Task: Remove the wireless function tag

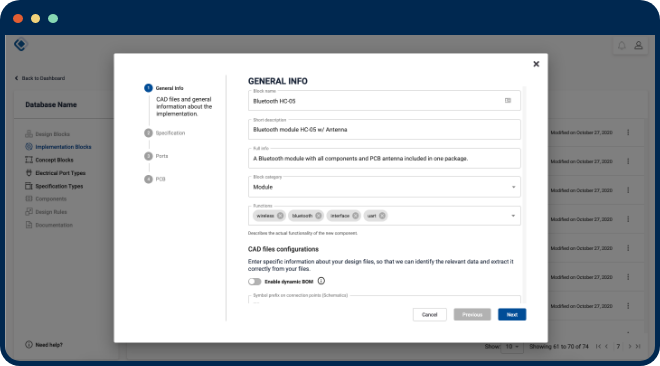Action: click(280, 216)
